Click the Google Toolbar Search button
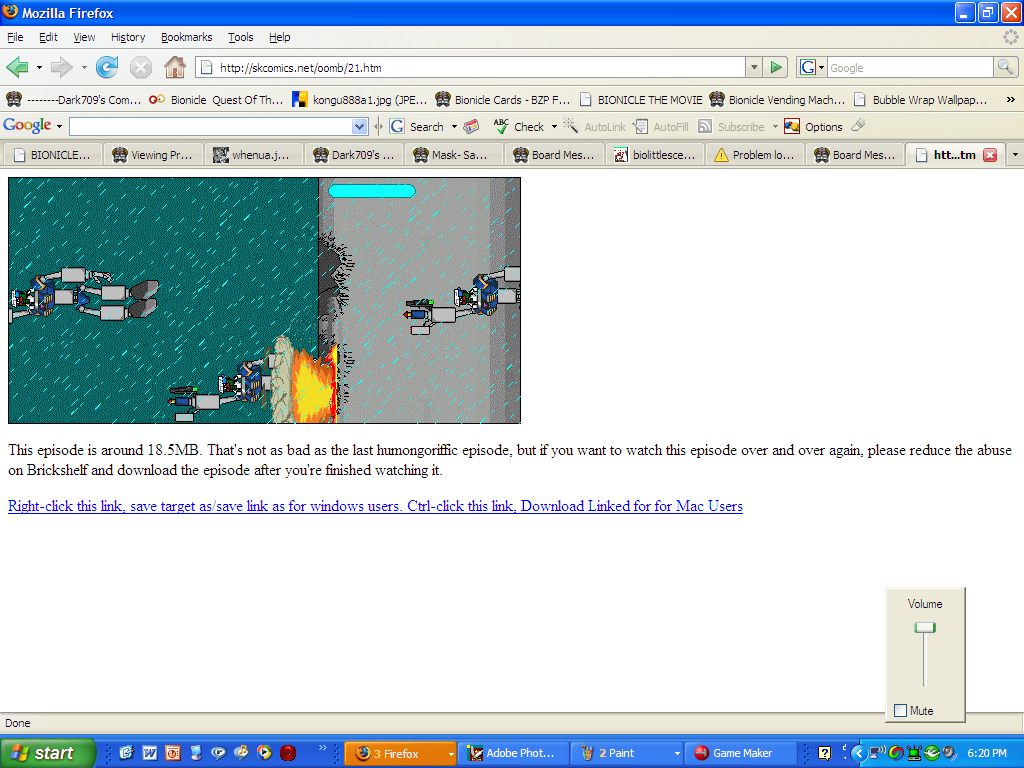 (417, 127)
